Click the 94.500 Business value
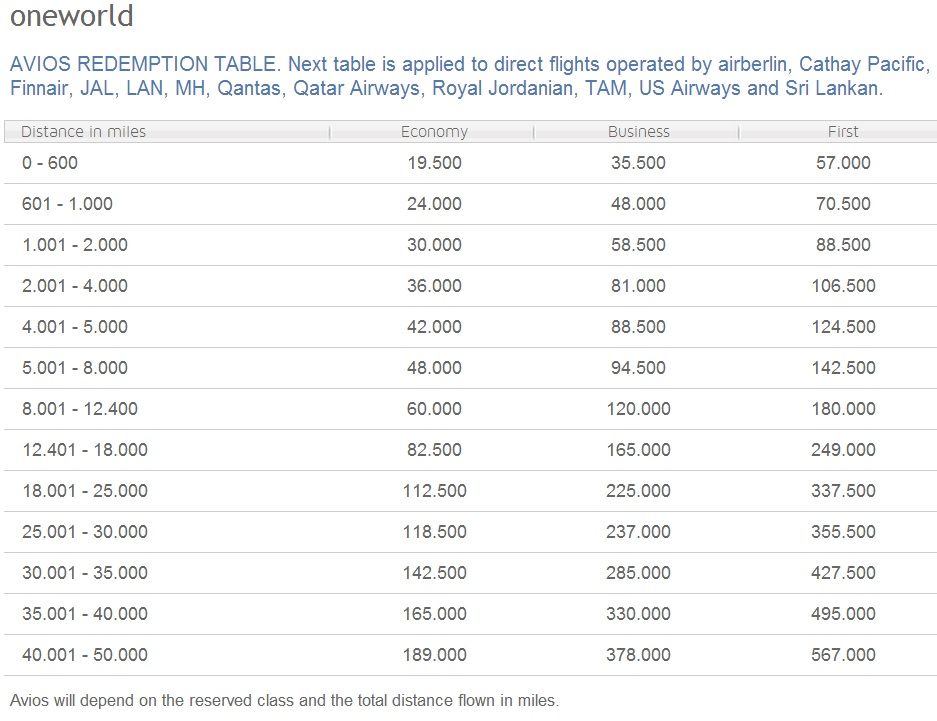Viewport: 937px width, 721px height. tap(638, 367)
